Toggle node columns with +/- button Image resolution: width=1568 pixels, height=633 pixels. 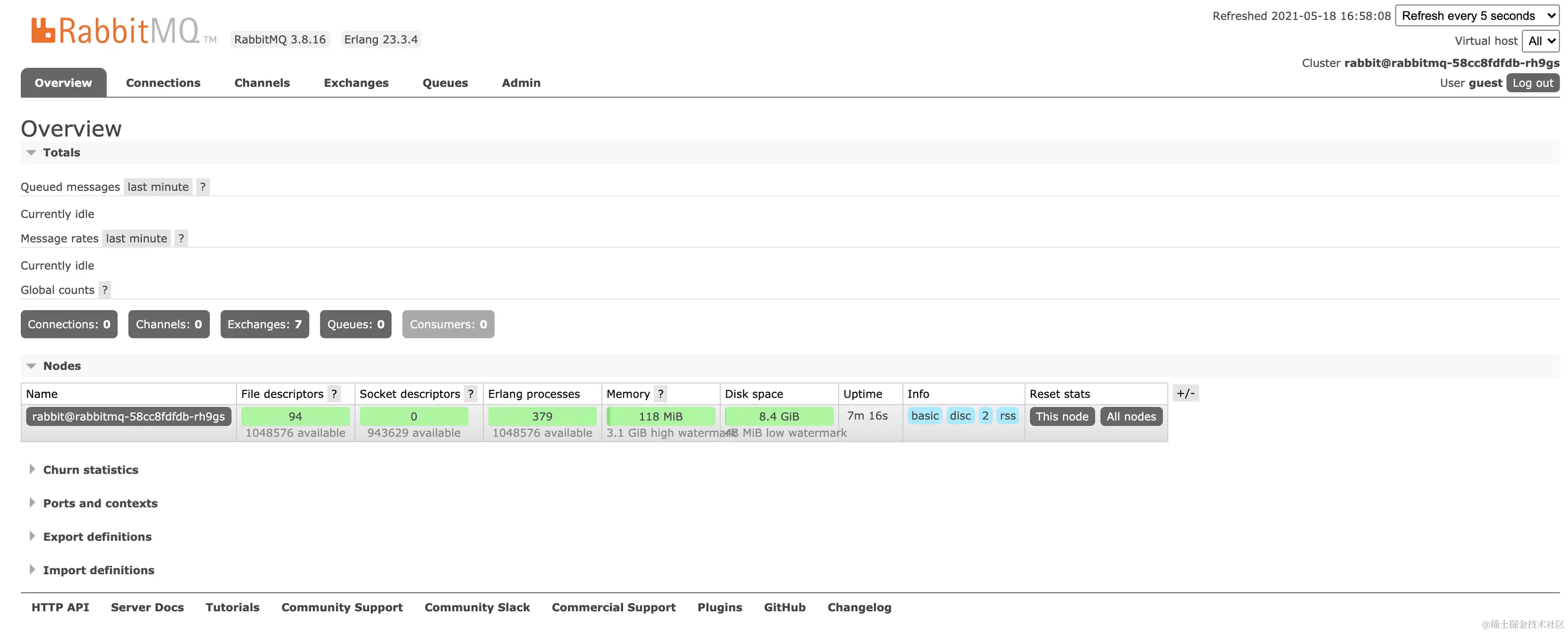point(1185,393)
